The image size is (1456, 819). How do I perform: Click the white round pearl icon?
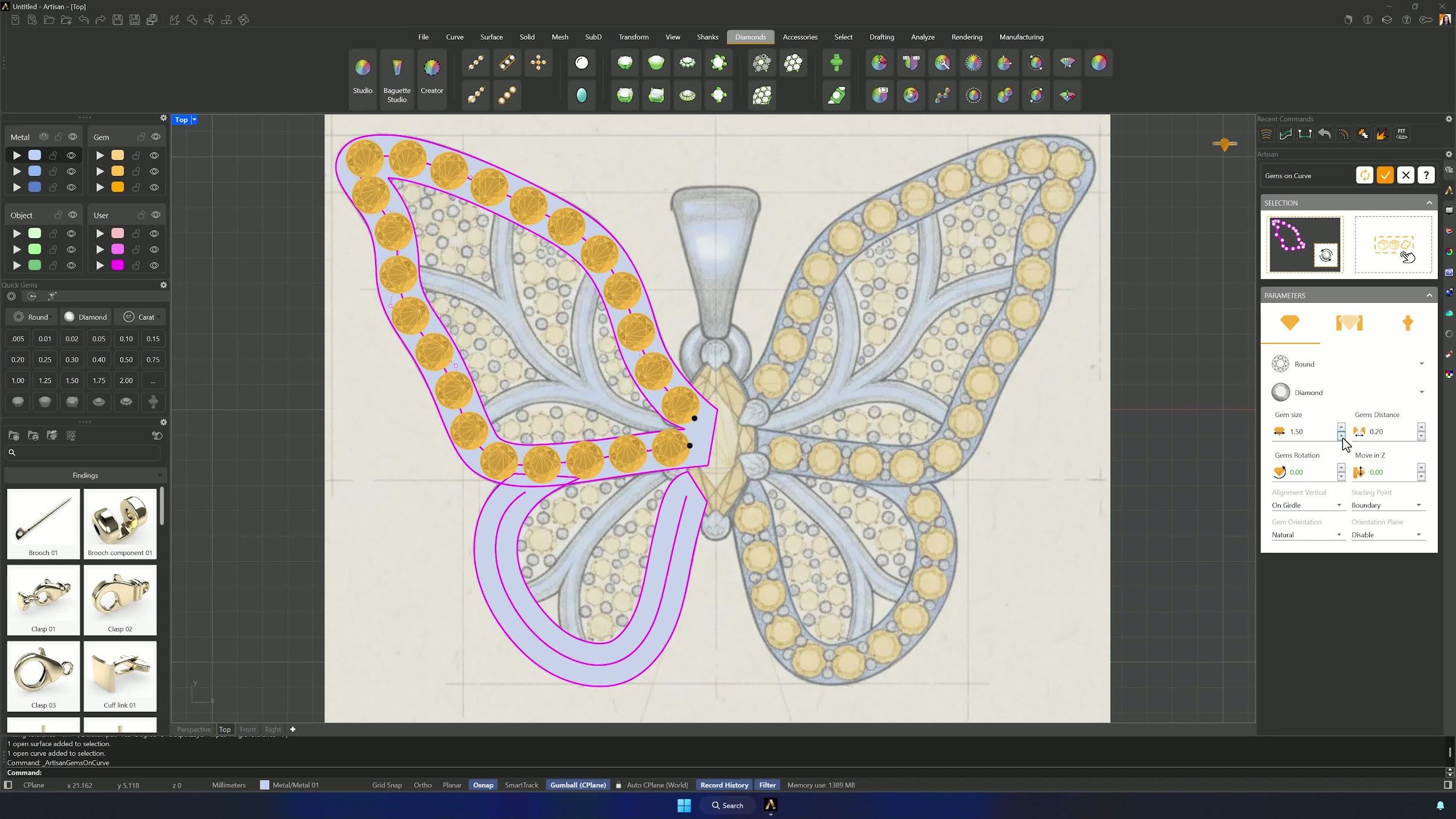pyautogui.click(x=581, y=63)
